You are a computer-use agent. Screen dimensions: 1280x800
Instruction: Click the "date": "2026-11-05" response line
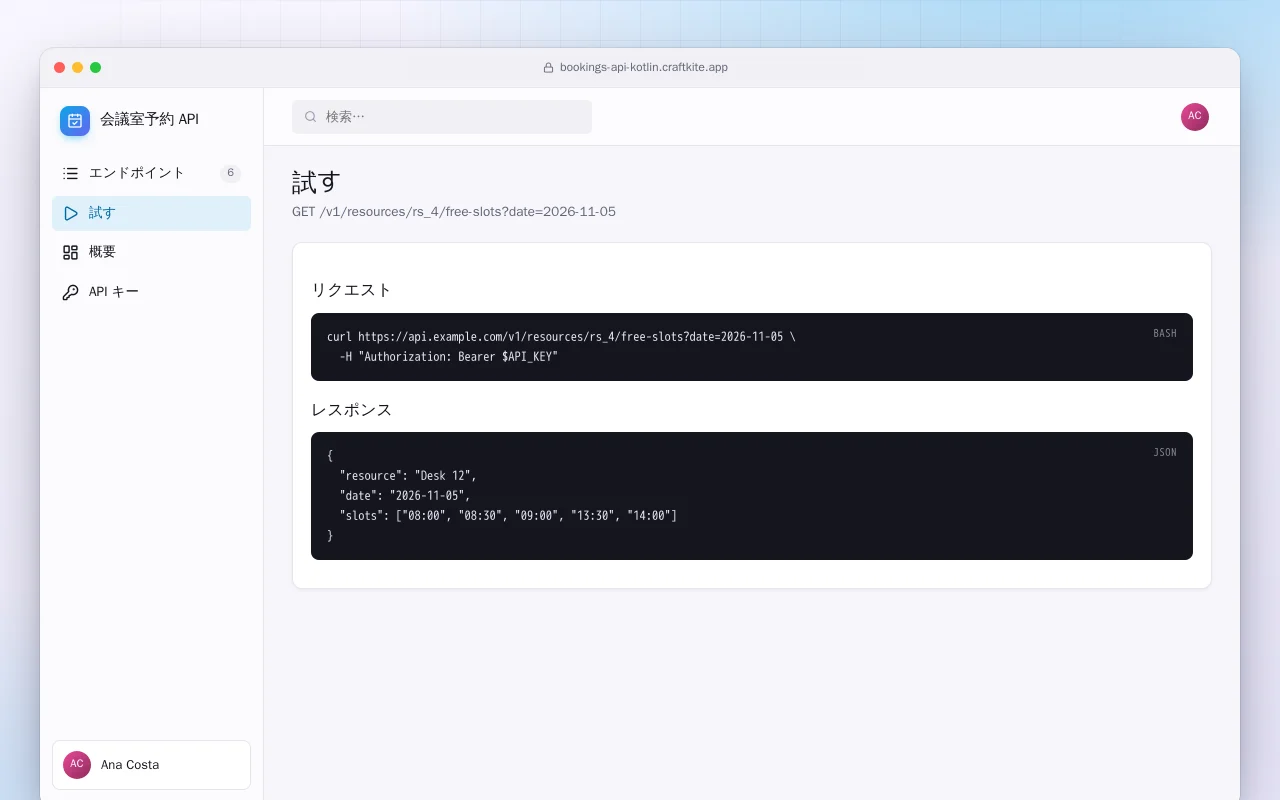[x=405, y=496]
